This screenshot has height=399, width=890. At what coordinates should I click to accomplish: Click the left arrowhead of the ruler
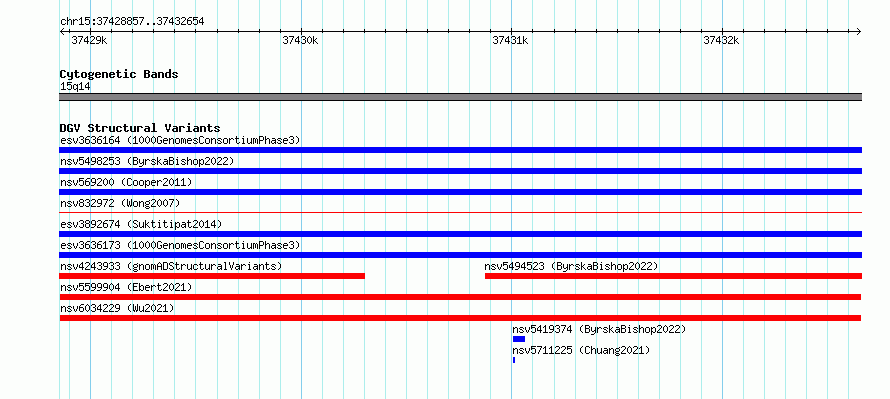[x=62, y=32]
